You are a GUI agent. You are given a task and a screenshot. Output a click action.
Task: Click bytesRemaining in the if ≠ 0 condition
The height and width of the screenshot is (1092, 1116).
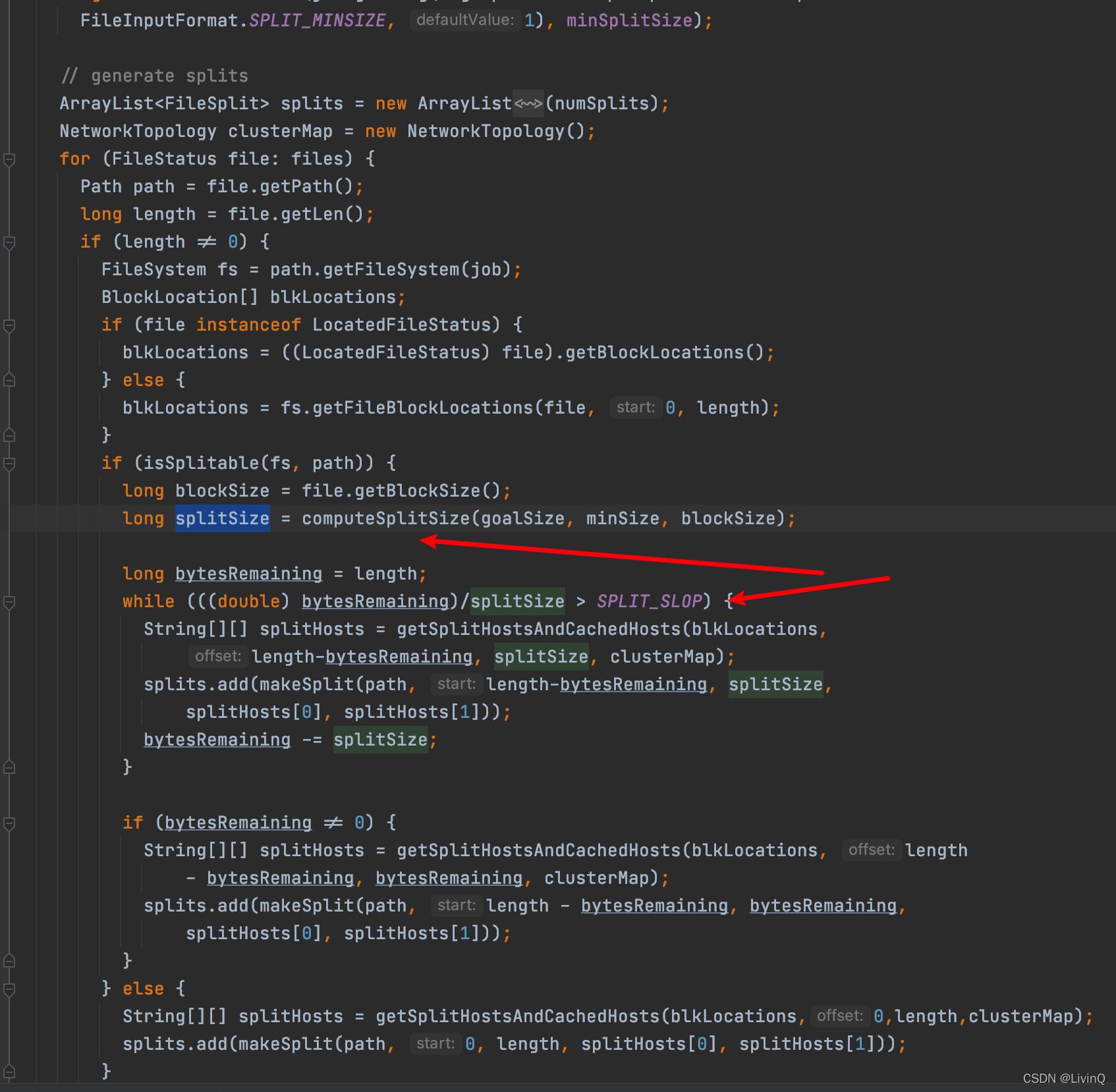(x=238, y=823)
